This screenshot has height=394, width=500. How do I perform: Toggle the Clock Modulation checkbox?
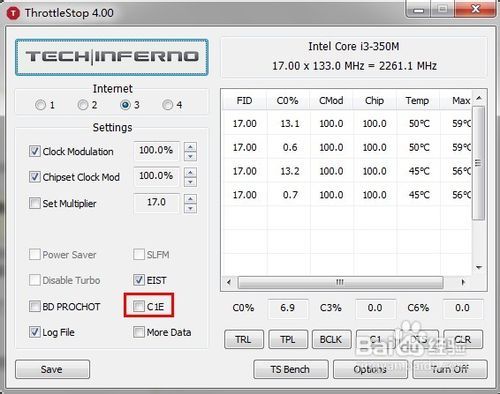(x=35, y=151)
